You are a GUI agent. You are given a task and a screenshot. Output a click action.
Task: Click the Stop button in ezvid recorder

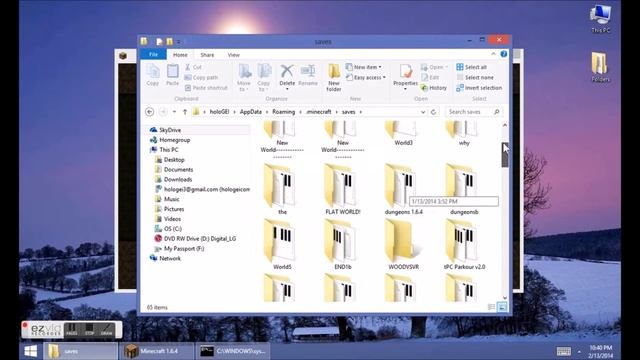click(x=89, y=330)
